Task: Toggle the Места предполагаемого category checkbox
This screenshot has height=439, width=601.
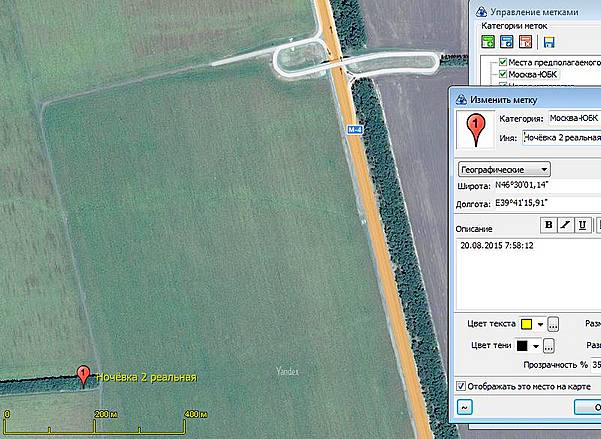Action: pyautogui.click(x=502, y=62)
